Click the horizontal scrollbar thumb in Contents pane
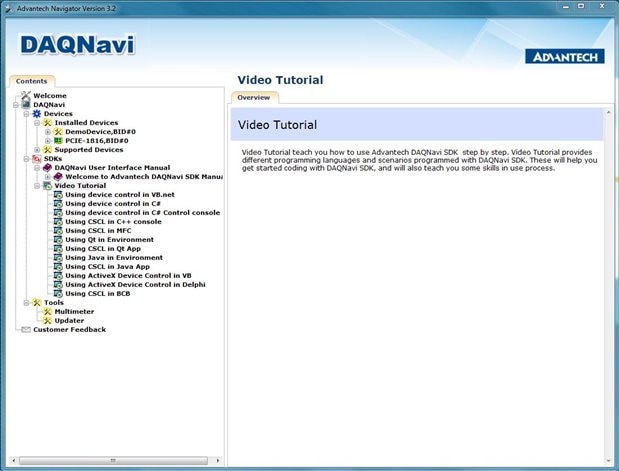619x471 pixels. (x=113, y=460)
